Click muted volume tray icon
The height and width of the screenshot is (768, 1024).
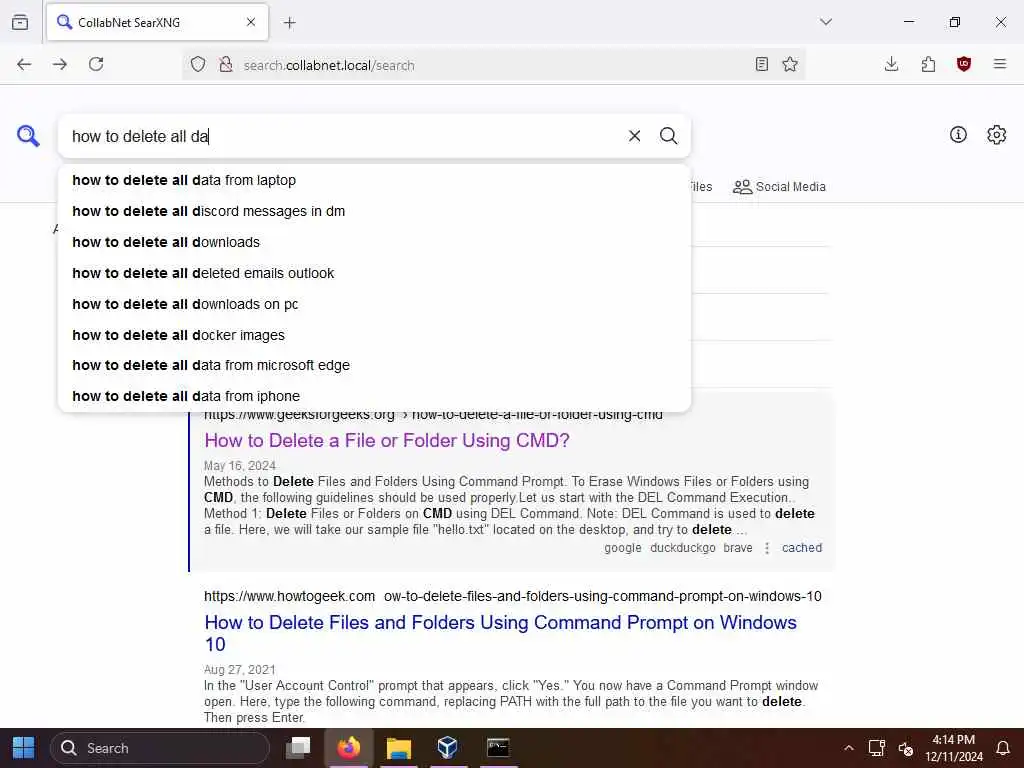[905, 748]
